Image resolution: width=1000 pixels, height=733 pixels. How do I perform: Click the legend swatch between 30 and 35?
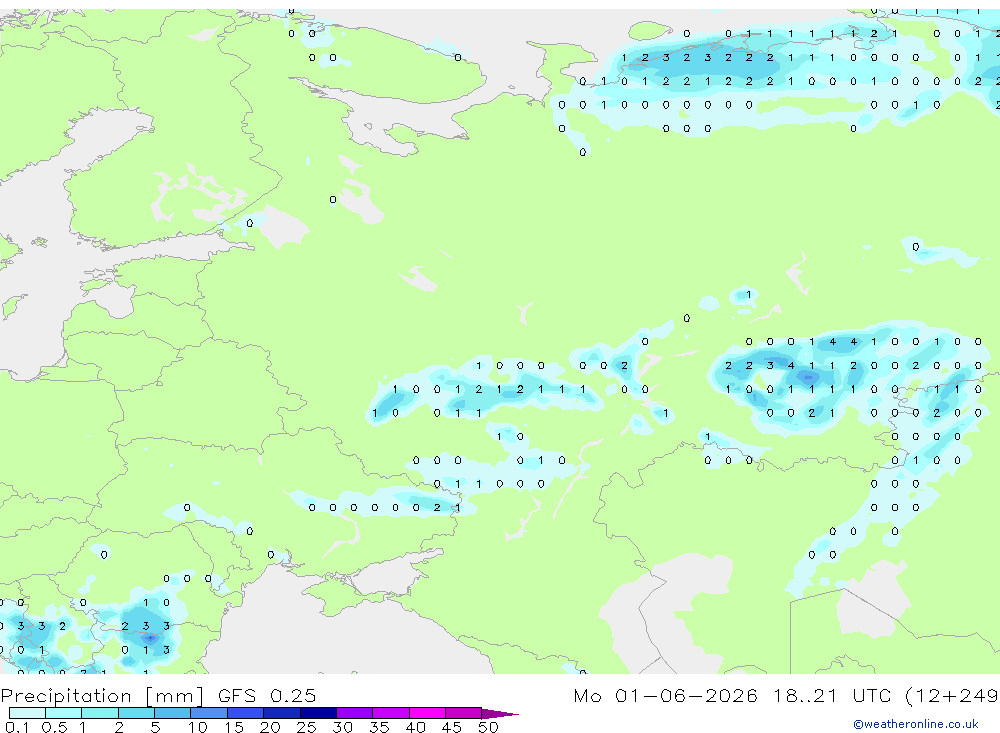pos(355,713)
